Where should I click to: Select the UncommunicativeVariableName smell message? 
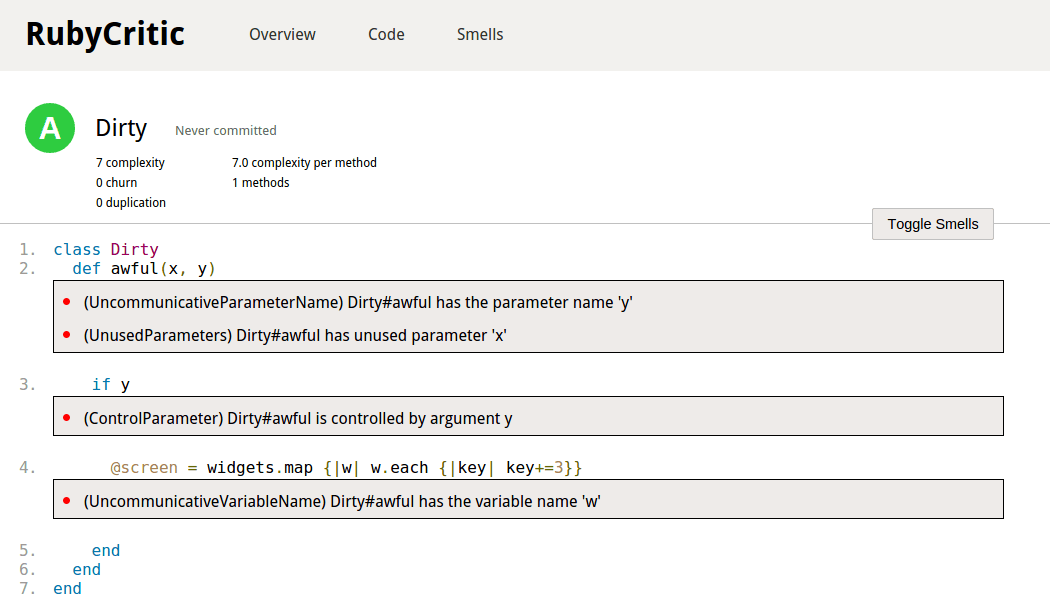[342, 502]
